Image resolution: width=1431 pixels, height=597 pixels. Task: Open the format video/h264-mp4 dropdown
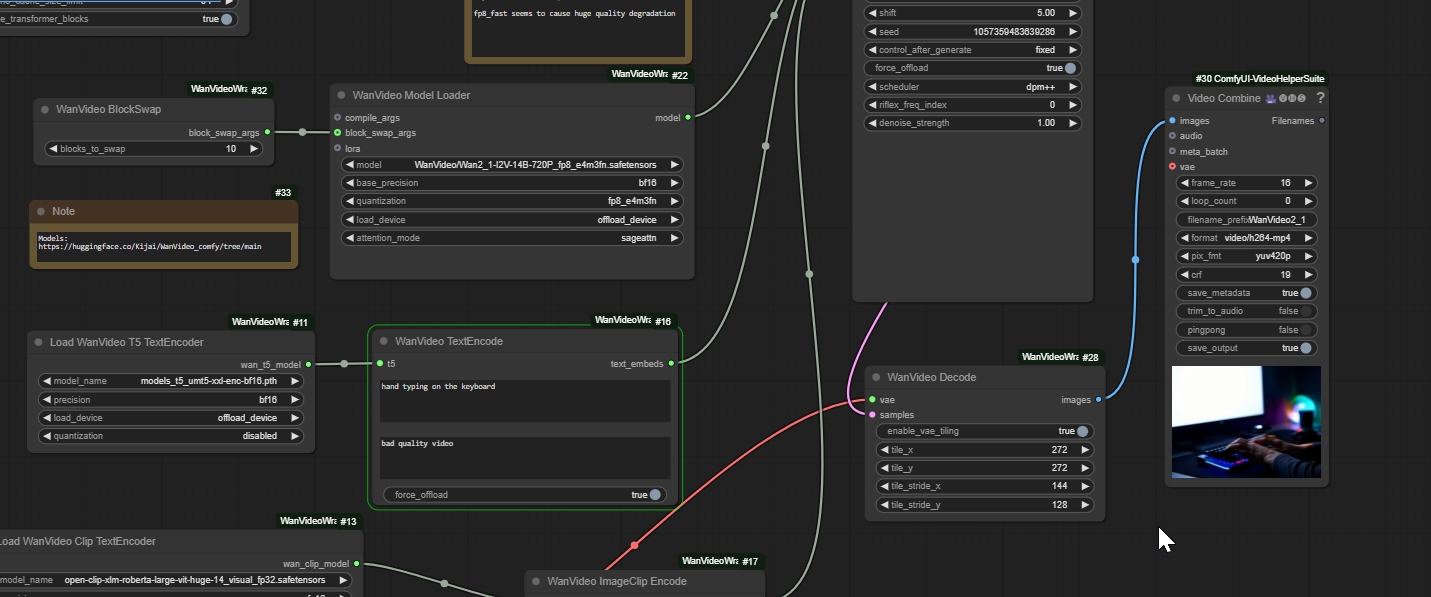point(1246,238)
